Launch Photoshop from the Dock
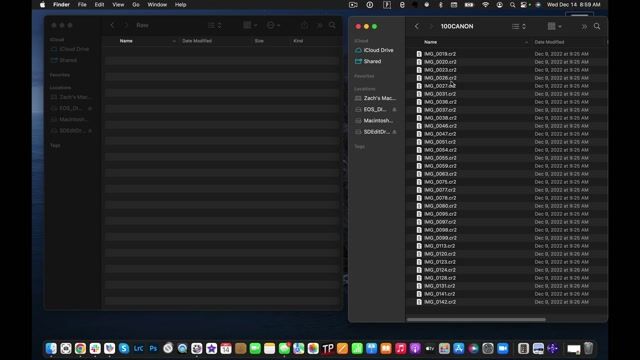Viewport: 640px width, 360px height. click(153, 349)
